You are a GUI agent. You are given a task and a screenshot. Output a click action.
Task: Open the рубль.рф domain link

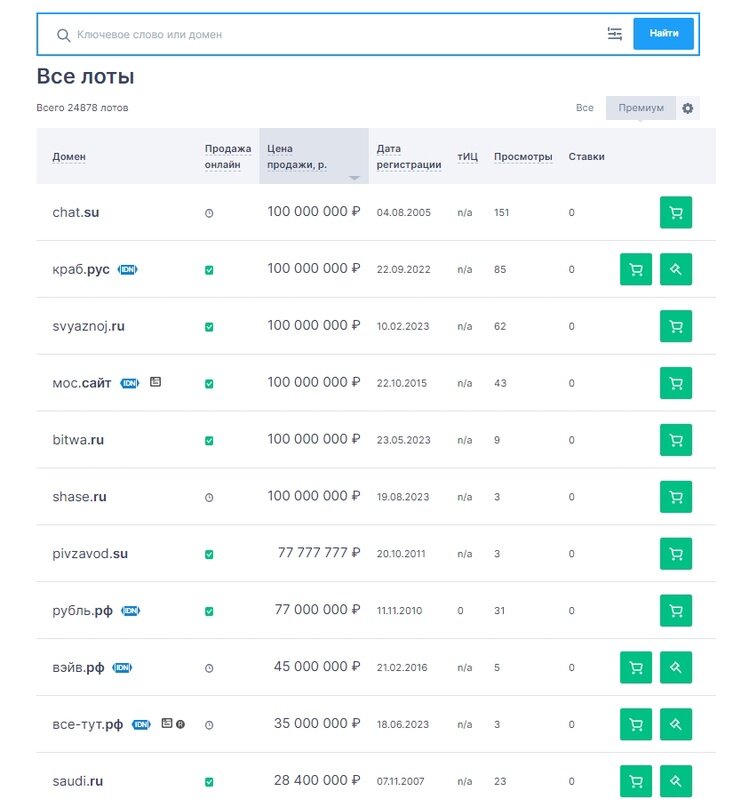click(x=82, y=611)
